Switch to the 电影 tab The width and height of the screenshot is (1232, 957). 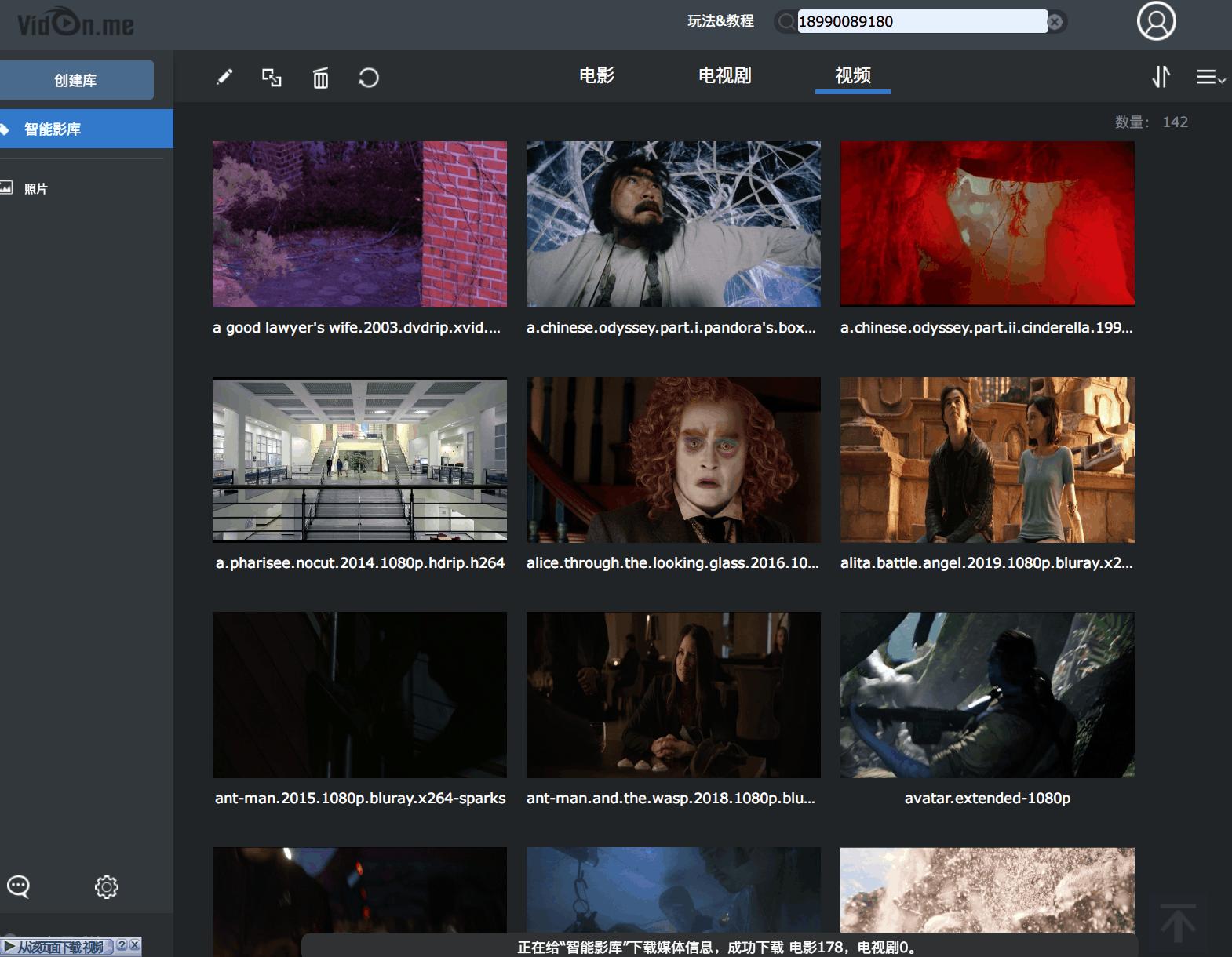click(596, 75)
